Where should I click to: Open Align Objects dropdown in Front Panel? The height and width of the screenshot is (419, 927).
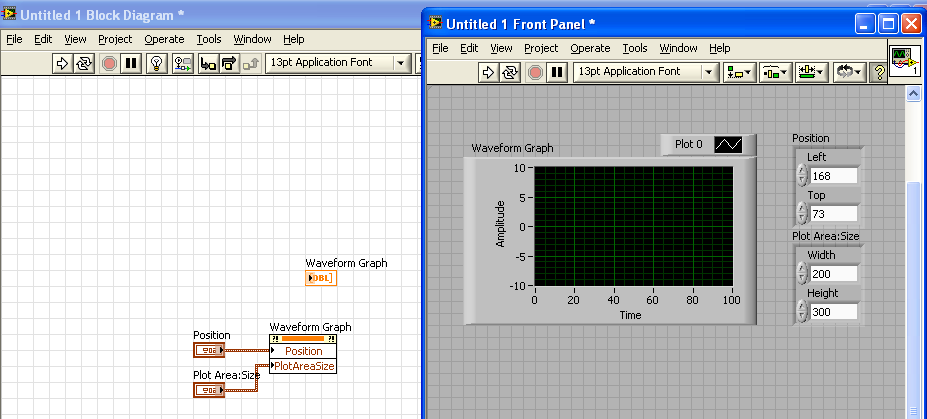(738, 73)
